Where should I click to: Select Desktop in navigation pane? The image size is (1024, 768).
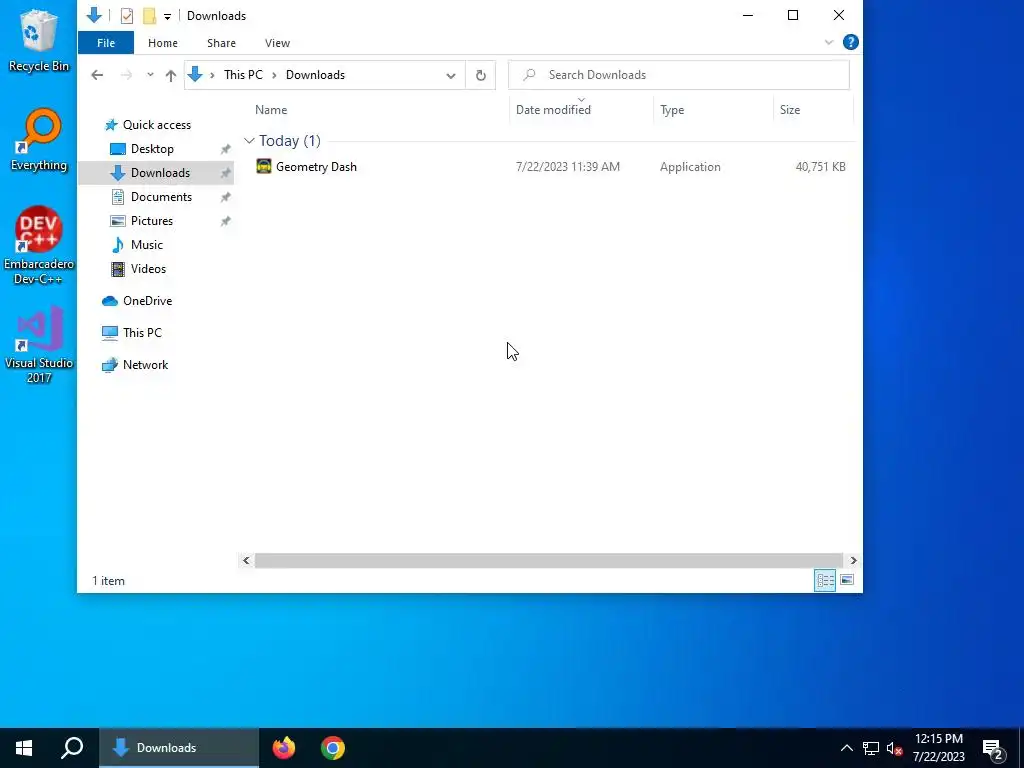[x=152, y=149]
